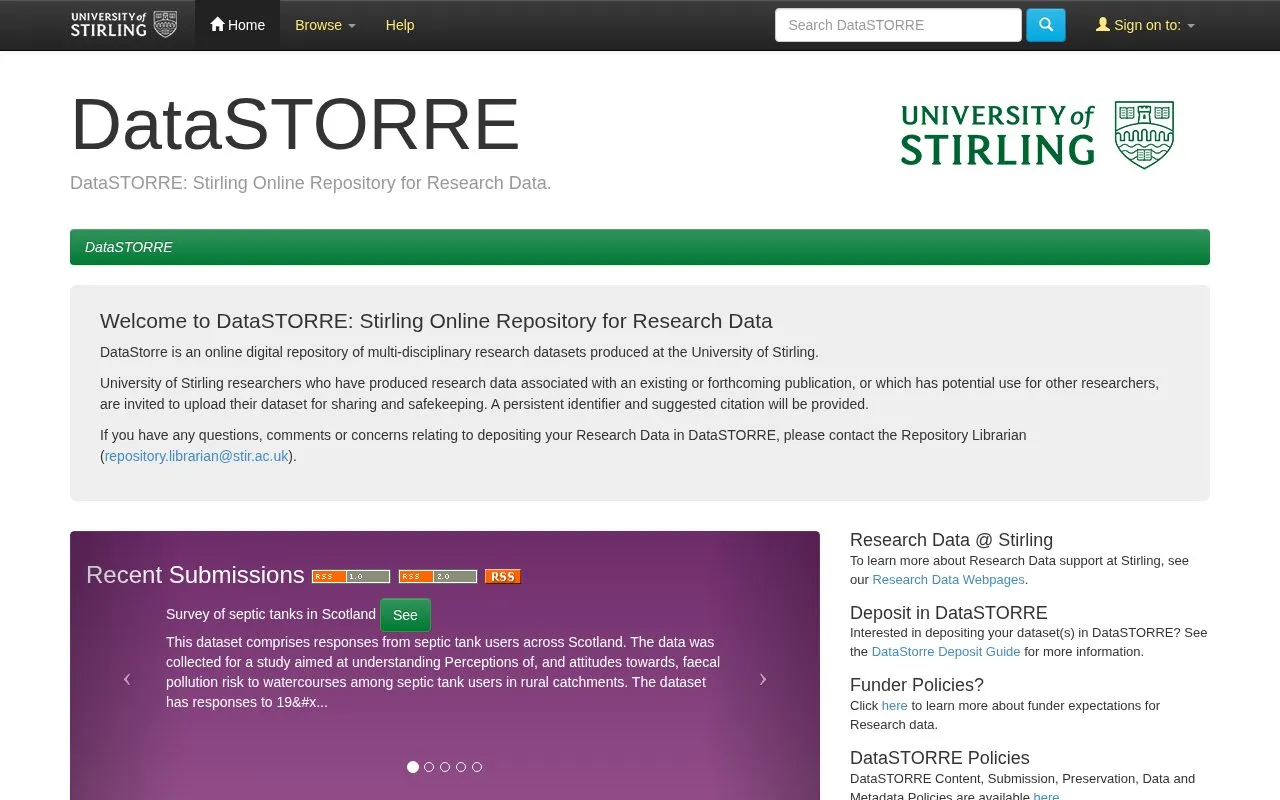Open the orange RSS feed badge

(x=503, y=576)
